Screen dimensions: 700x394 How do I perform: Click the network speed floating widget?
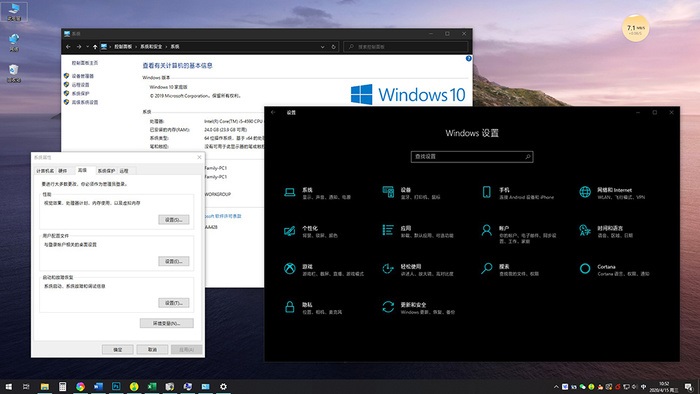click(x=636, y=29)
